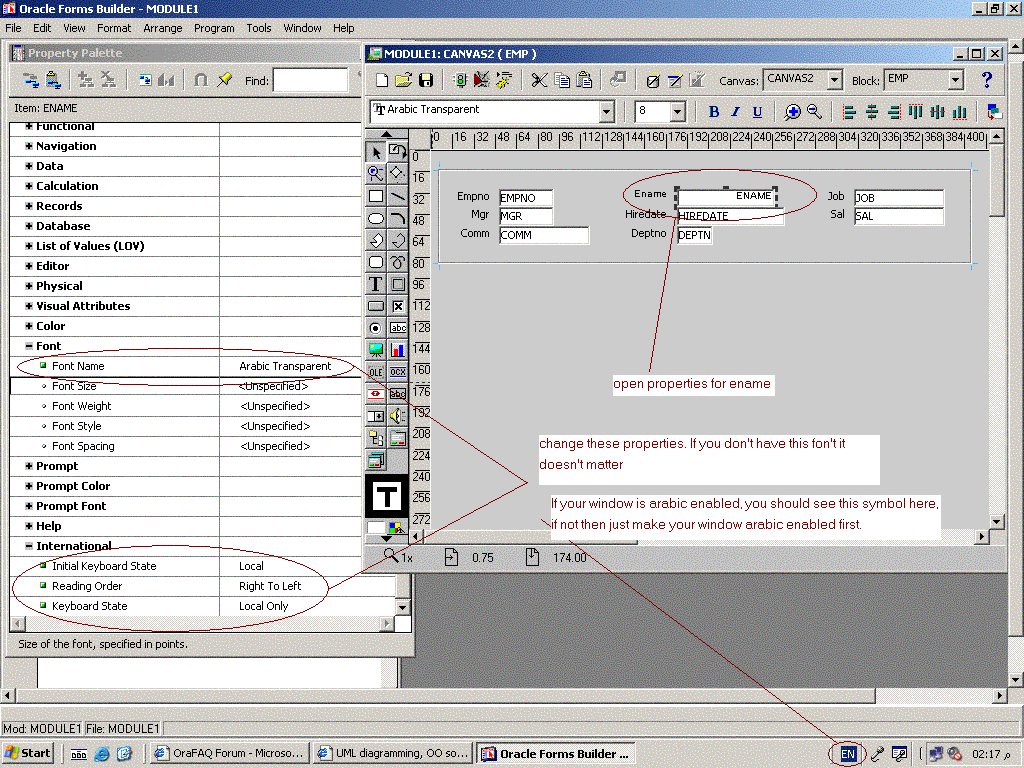The height and width of the screenshot is (768, 1024).
Task: Click the Zoom Out magnifier icon
Action: [x=814, y=112]
